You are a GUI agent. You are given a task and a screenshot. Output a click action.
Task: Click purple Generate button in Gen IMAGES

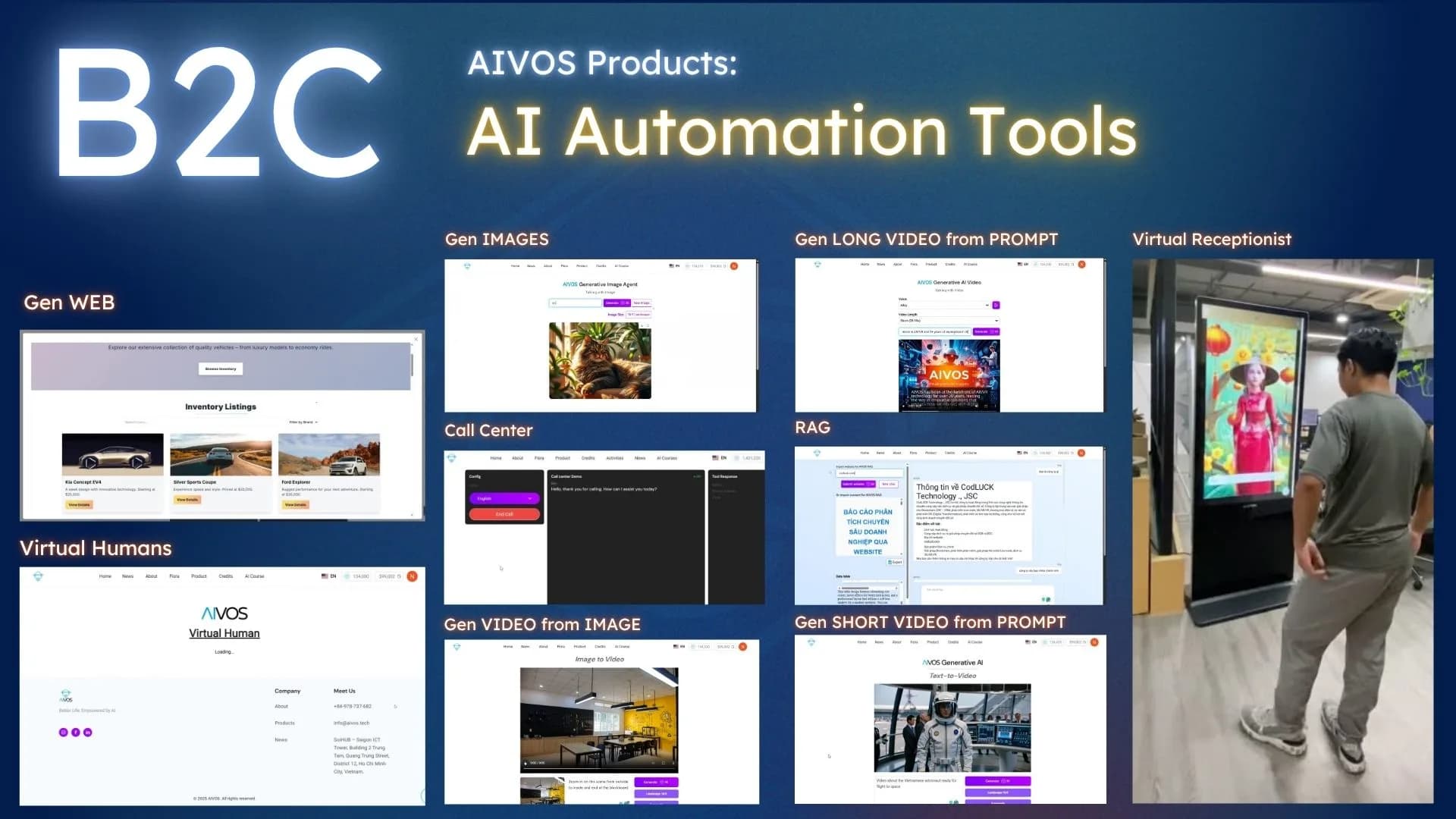(x=617, y=303)
